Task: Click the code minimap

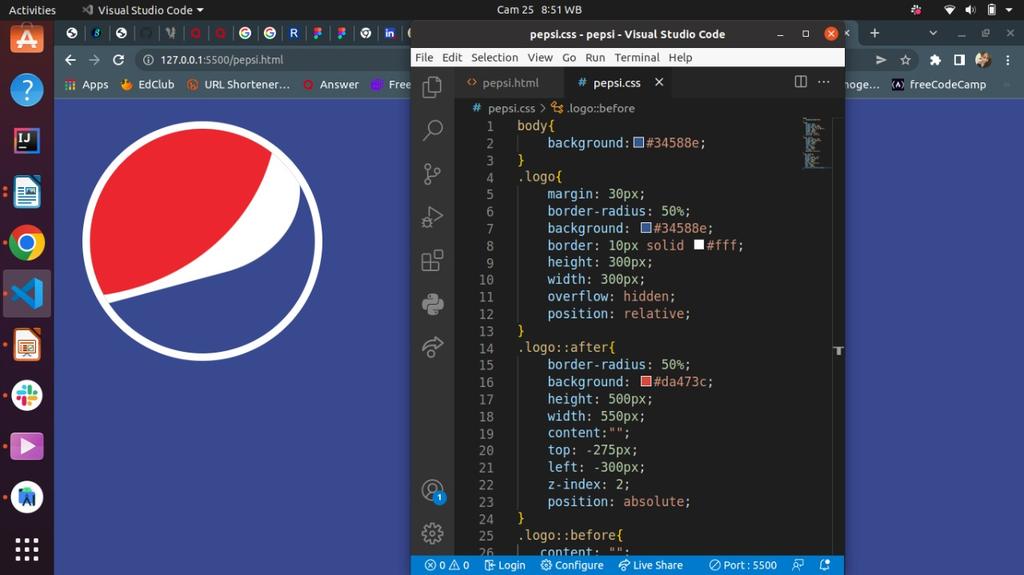Action: [813, 142]
